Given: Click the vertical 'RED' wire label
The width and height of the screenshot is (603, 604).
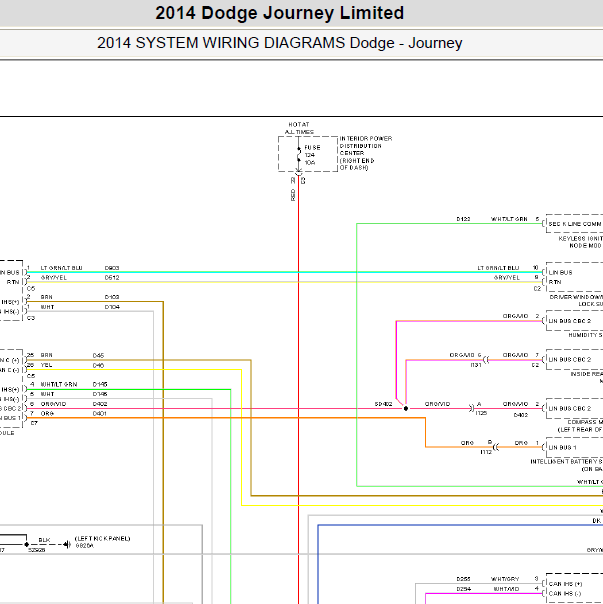Looking at the screenshot, I should tap(293, 195).
